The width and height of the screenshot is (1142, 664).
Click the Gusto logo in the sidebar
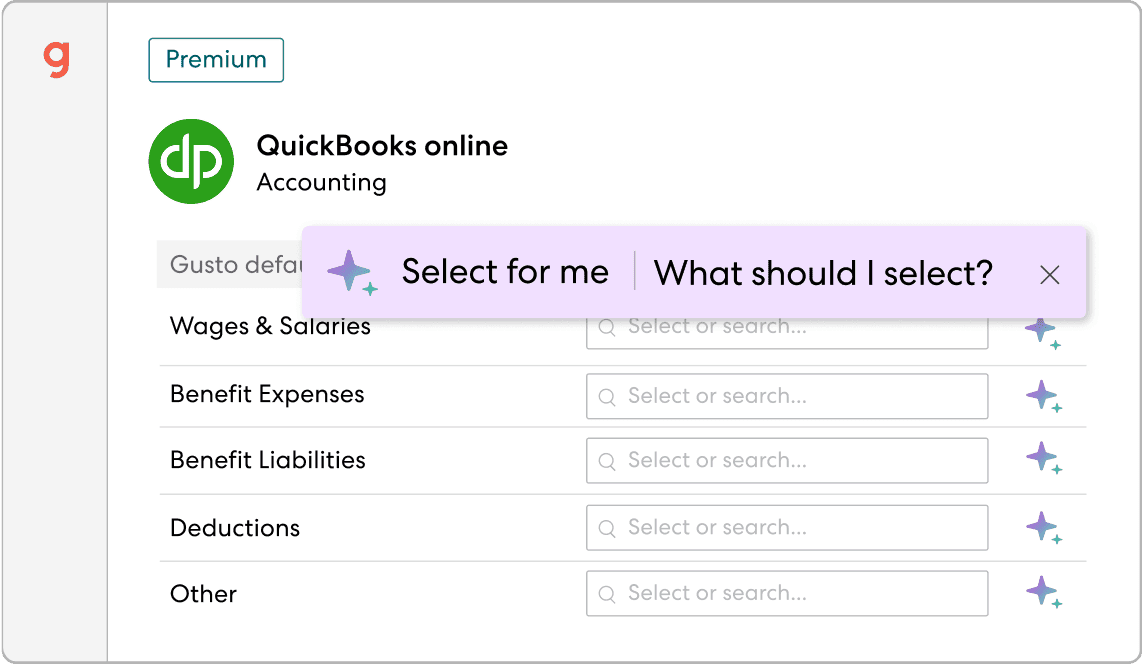[57, 60]
